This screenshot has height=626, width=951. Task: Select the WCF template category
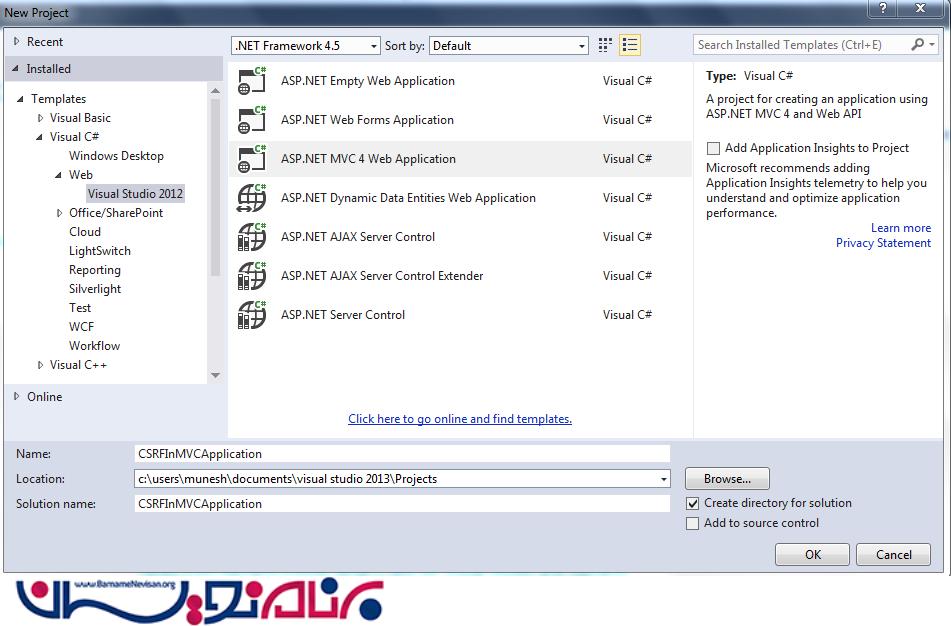[x=81, y=327]
